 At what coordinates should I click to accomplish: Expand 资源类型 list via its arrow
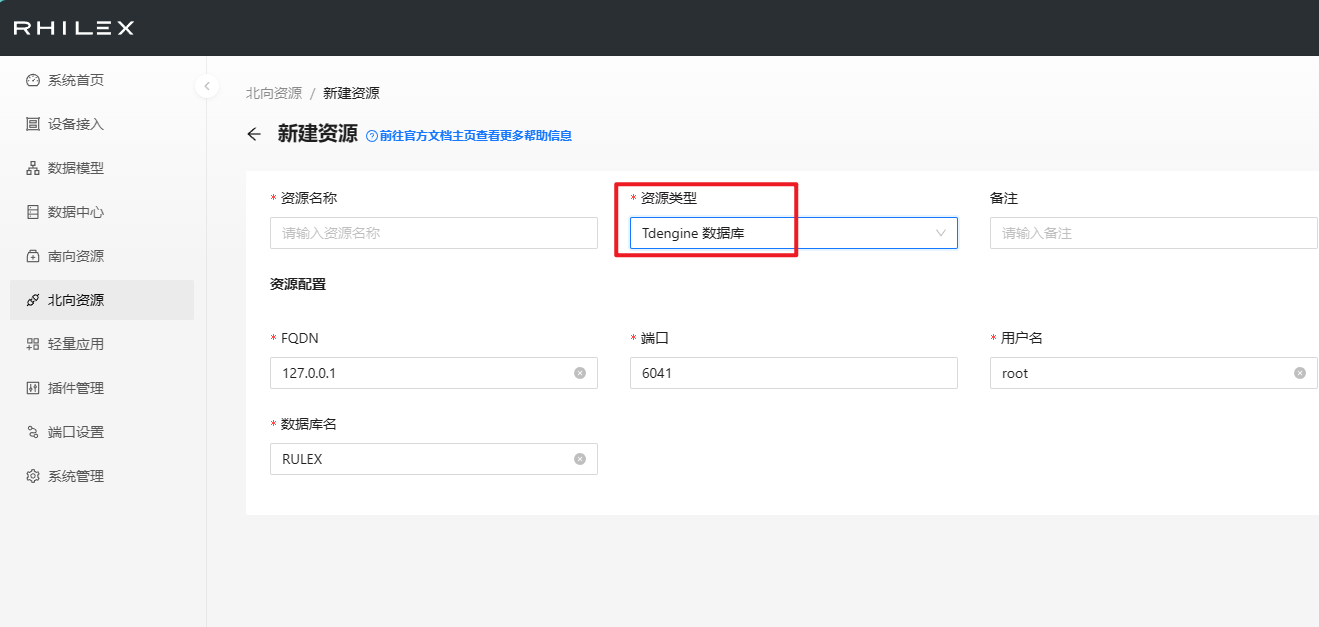(940, 233)
